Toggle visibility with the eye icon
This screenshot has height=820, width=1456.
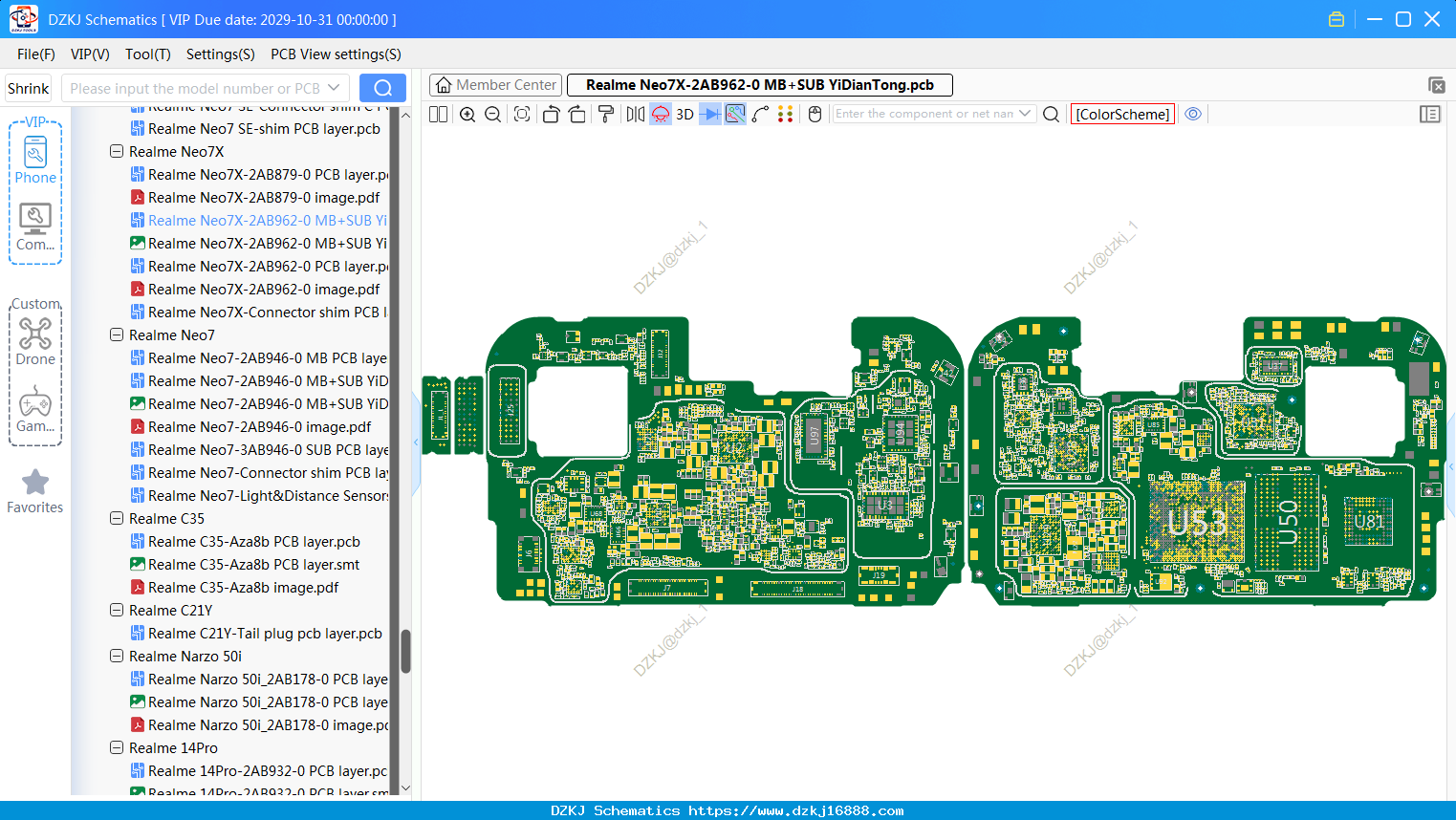point(1193,114)
